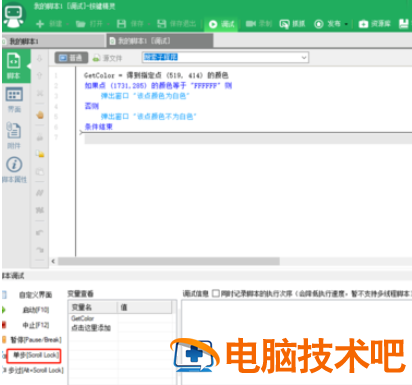Open the 抓抓 capture tool
Viewport: 412px width, 385px height.
click(x=292, y=24)
